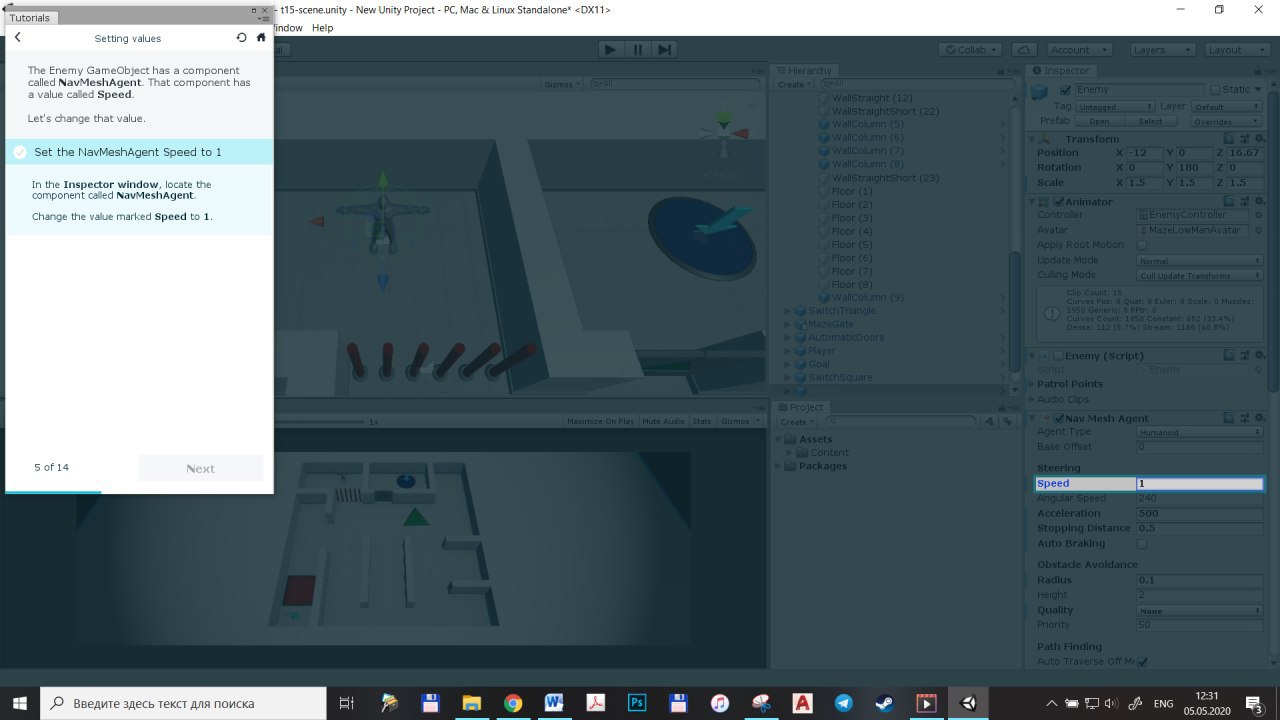This screenshot has height=720, width=1280.
Task: Open Enemy (Script) settings gear icon
Action: pos(1258,355)
